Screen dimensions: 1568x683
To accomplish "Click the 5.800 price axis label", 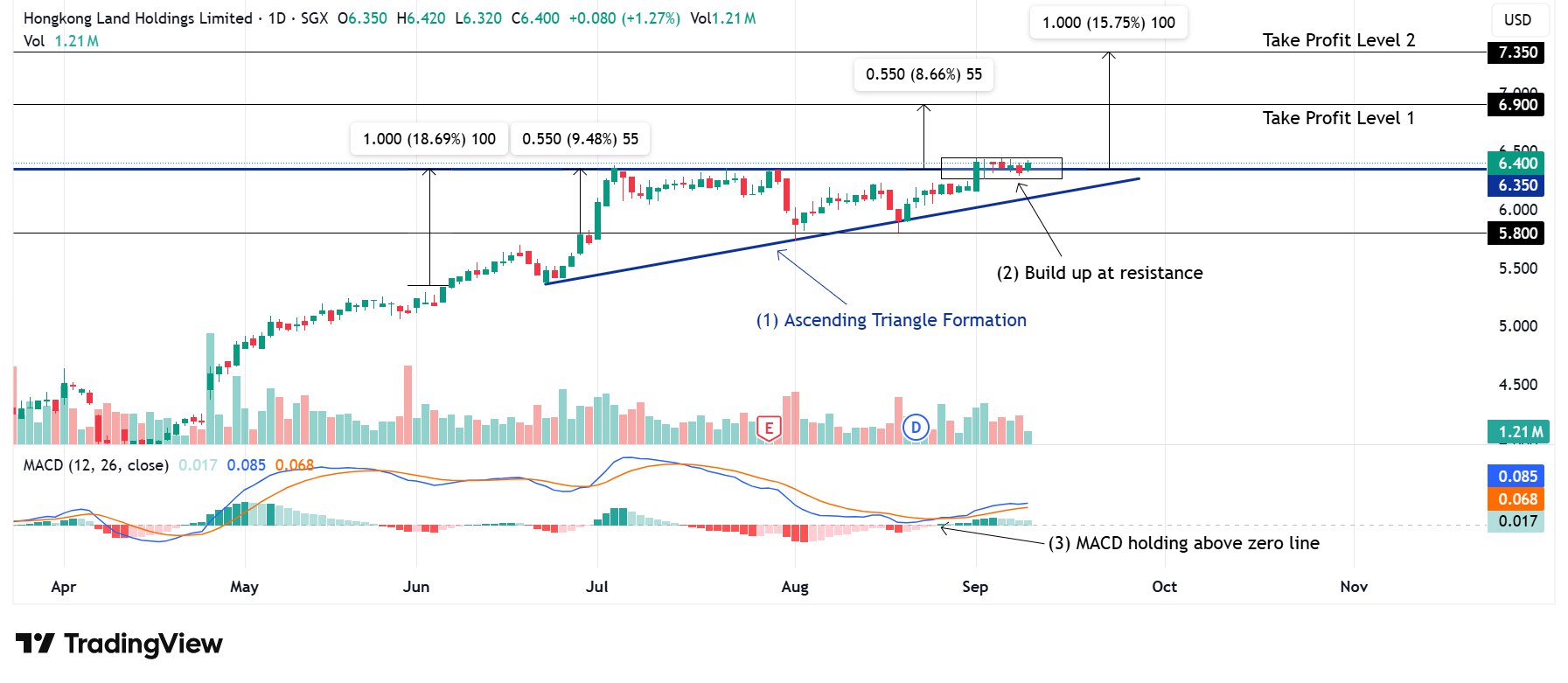I will (x=1517, y=233).
